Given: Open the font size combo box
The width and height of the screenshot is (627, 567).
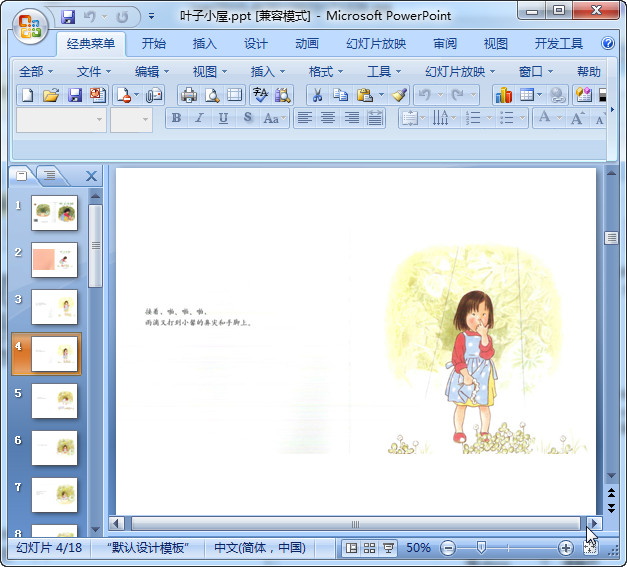Looking at the screenshot, I should tap(131, 119).
